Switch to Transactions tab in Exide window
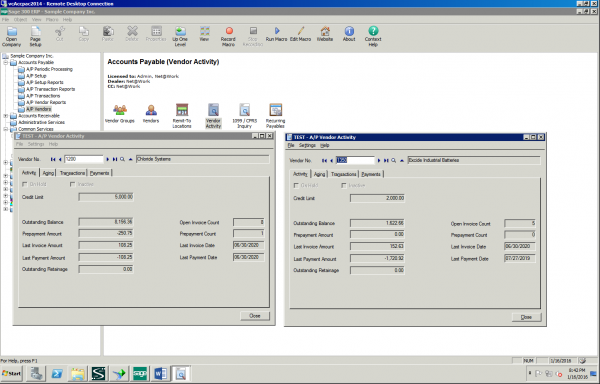 pyautogui.click(x=344, y=174)
